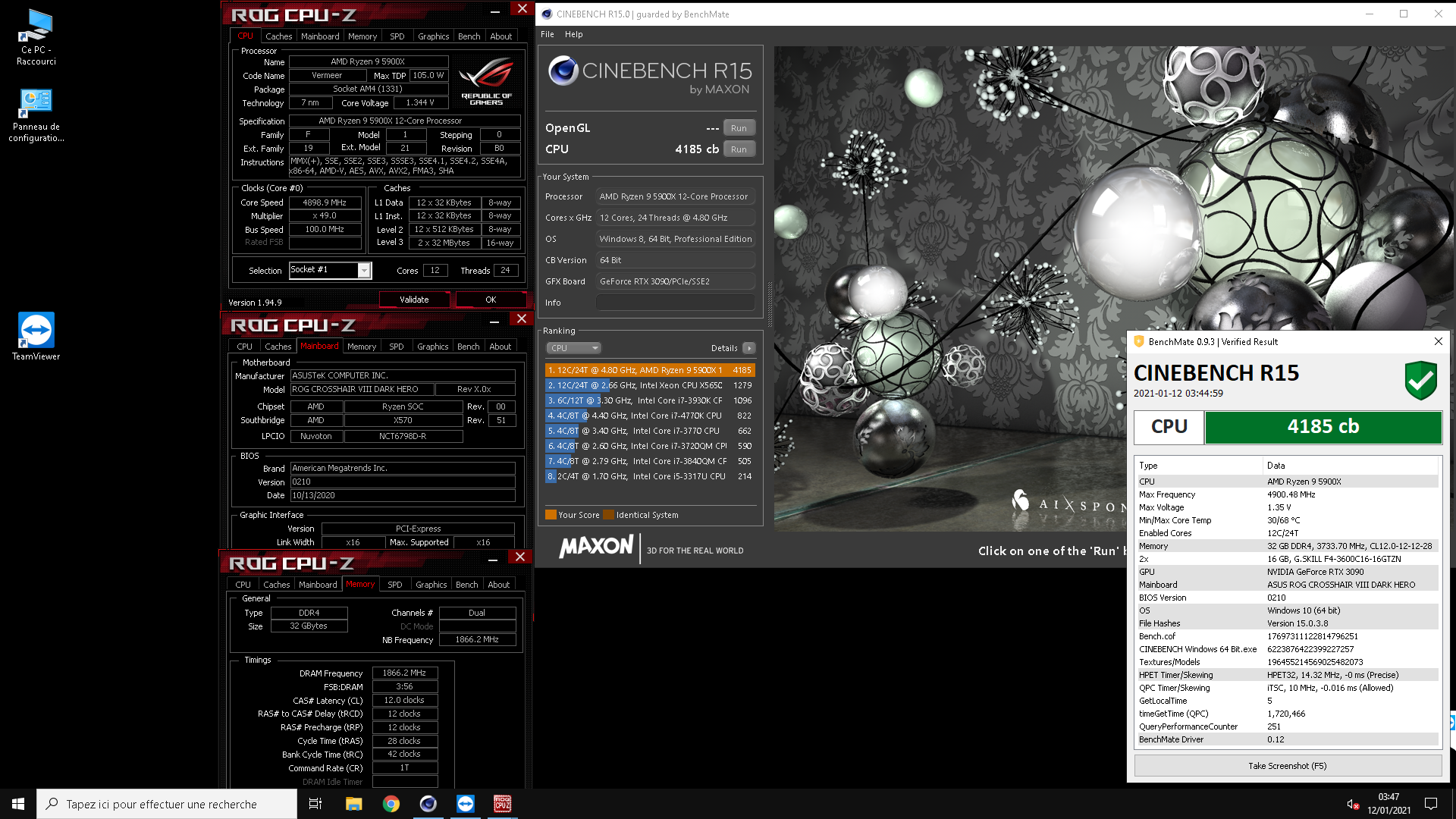Click the MAXON logo

click(596, 548)
